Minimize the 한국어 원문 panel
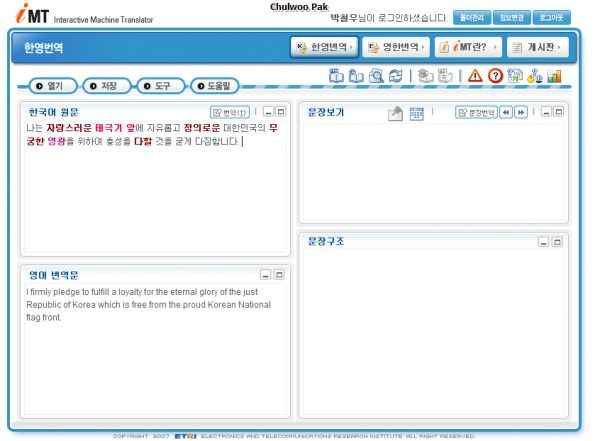600x441 pixels. pos(268,112)
